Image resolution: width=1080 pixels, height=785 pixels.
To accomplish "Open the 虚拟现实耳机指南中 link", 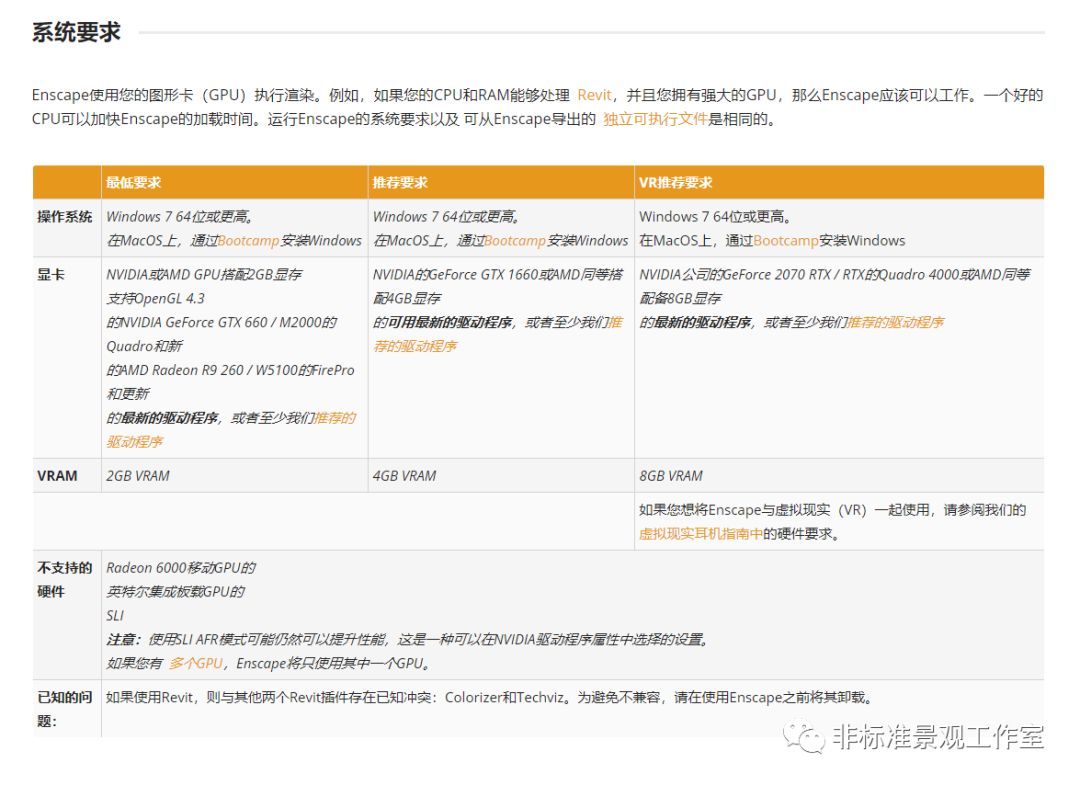I will click(700, 534).
